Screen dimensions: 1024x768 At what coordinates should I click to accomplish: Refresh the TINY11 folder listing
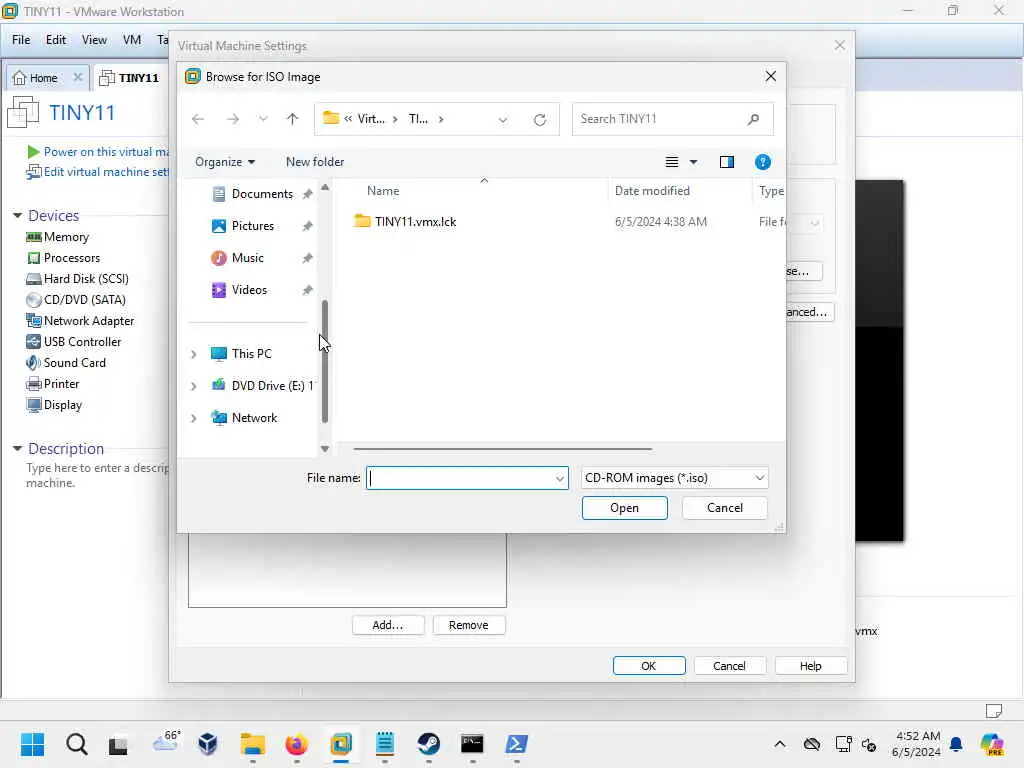539,120
